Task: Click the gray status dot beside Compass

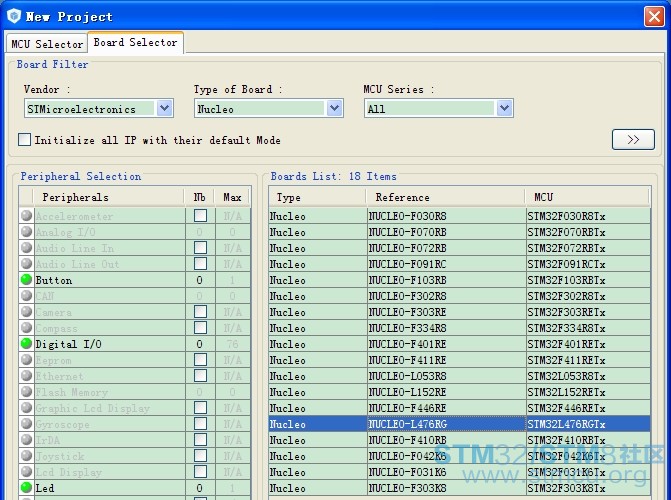Action: click(x=27, y=327)
